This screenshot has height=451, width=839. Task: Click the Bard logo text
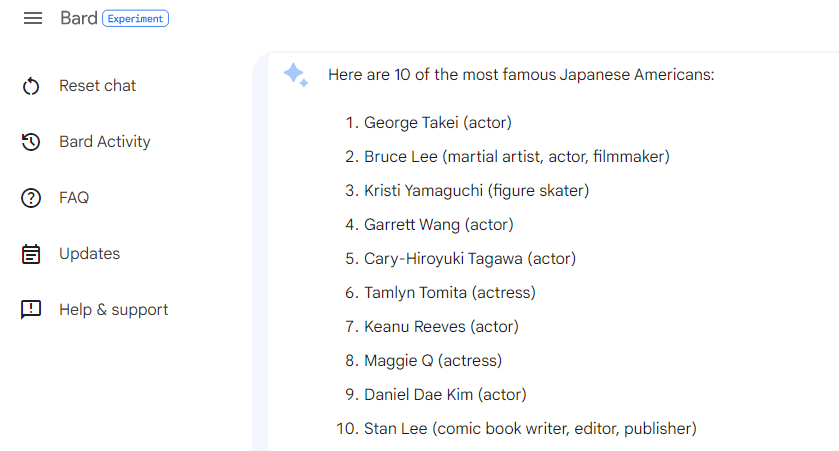[79, 18]
